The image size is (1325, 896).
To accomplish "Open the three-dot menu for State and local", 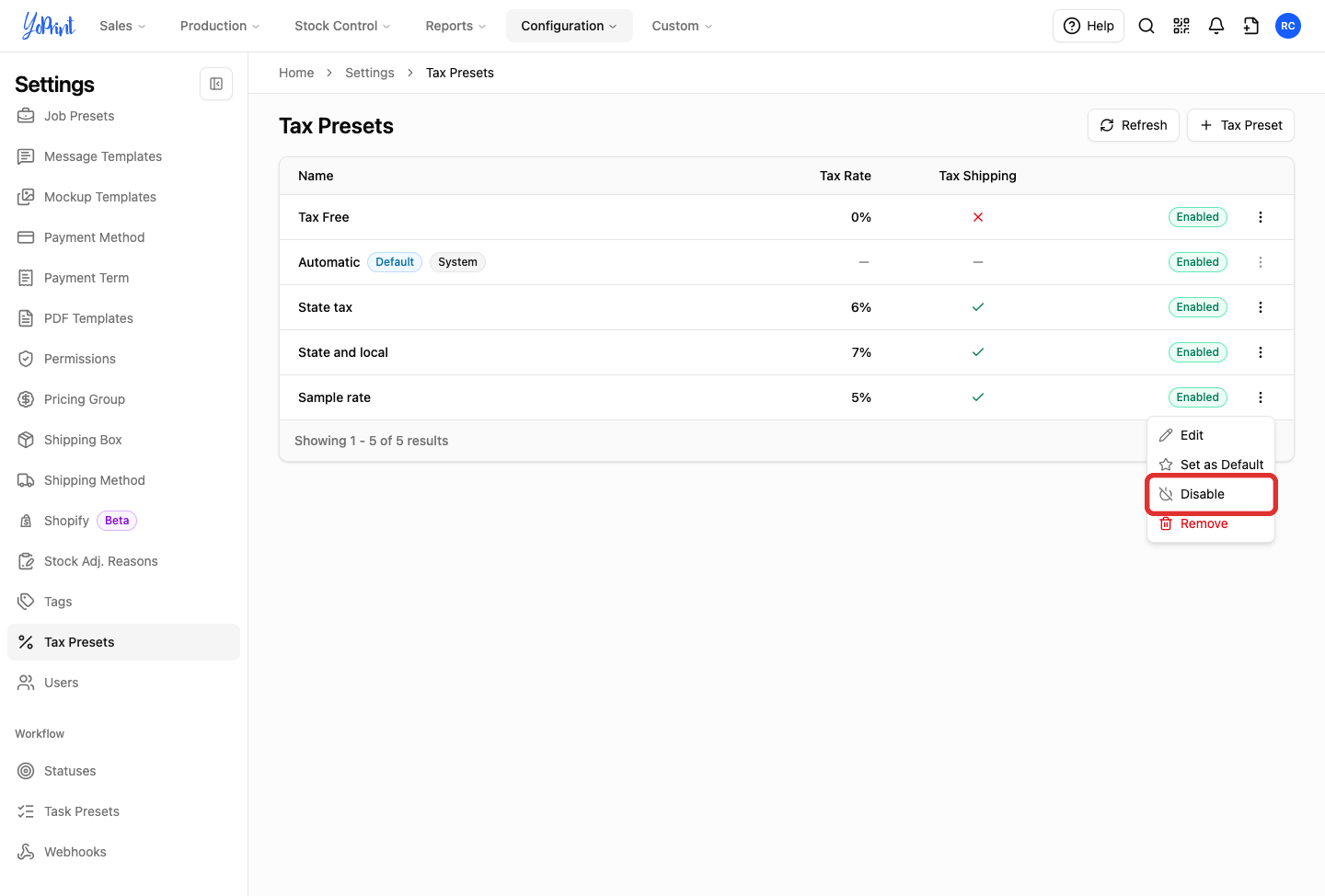I will (x=1261, y=352).
